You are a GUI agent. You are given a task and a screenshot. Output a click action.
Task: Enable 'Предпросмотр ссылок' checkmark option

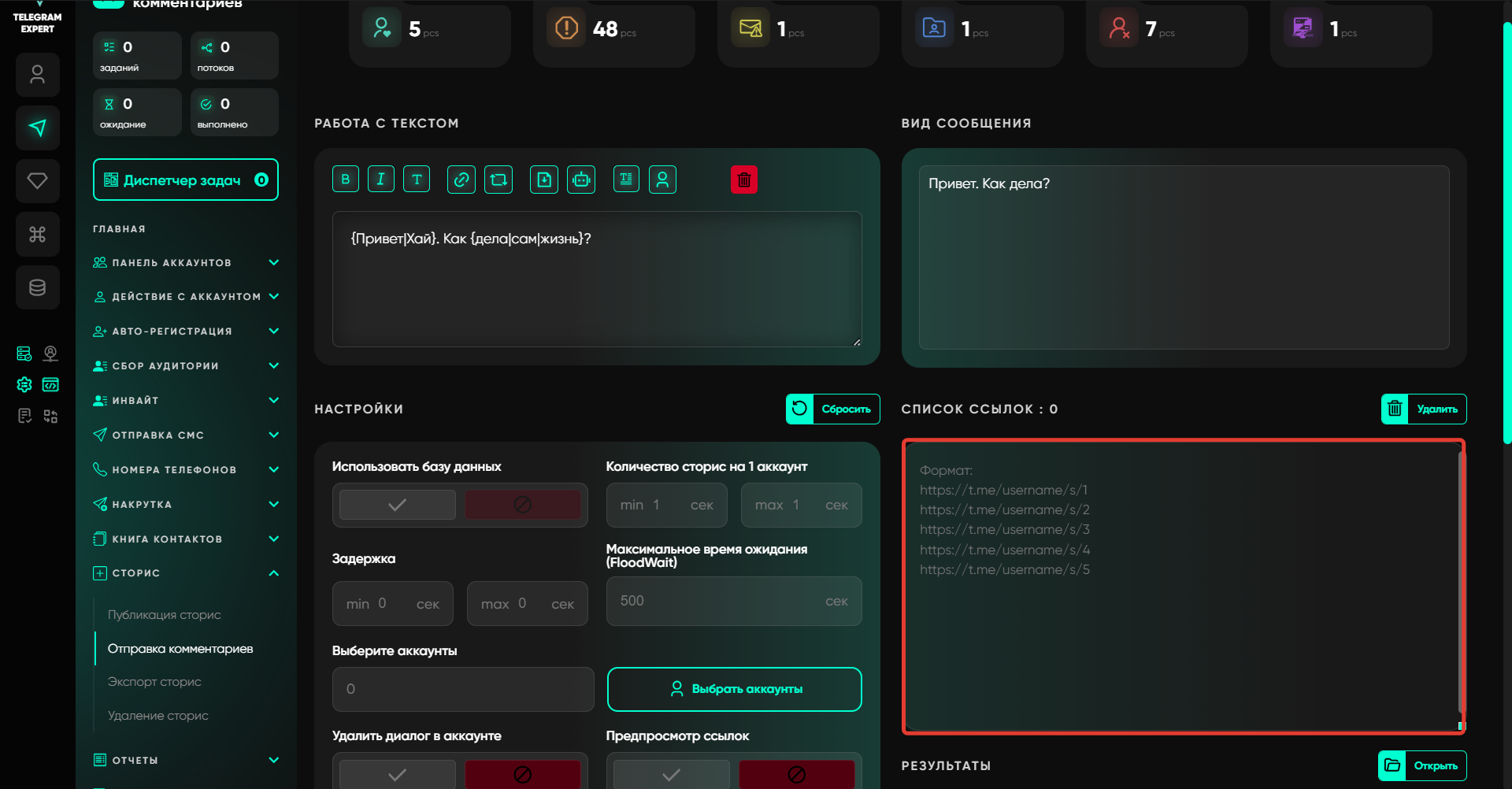click(671, 774)
